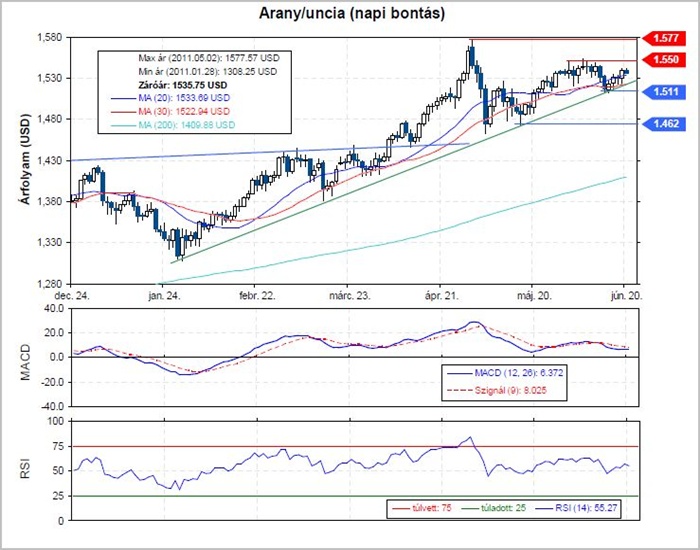Screen dimensions: 700x550
Task: Click the chart title Arany/uncia
Action: (348, 15)
